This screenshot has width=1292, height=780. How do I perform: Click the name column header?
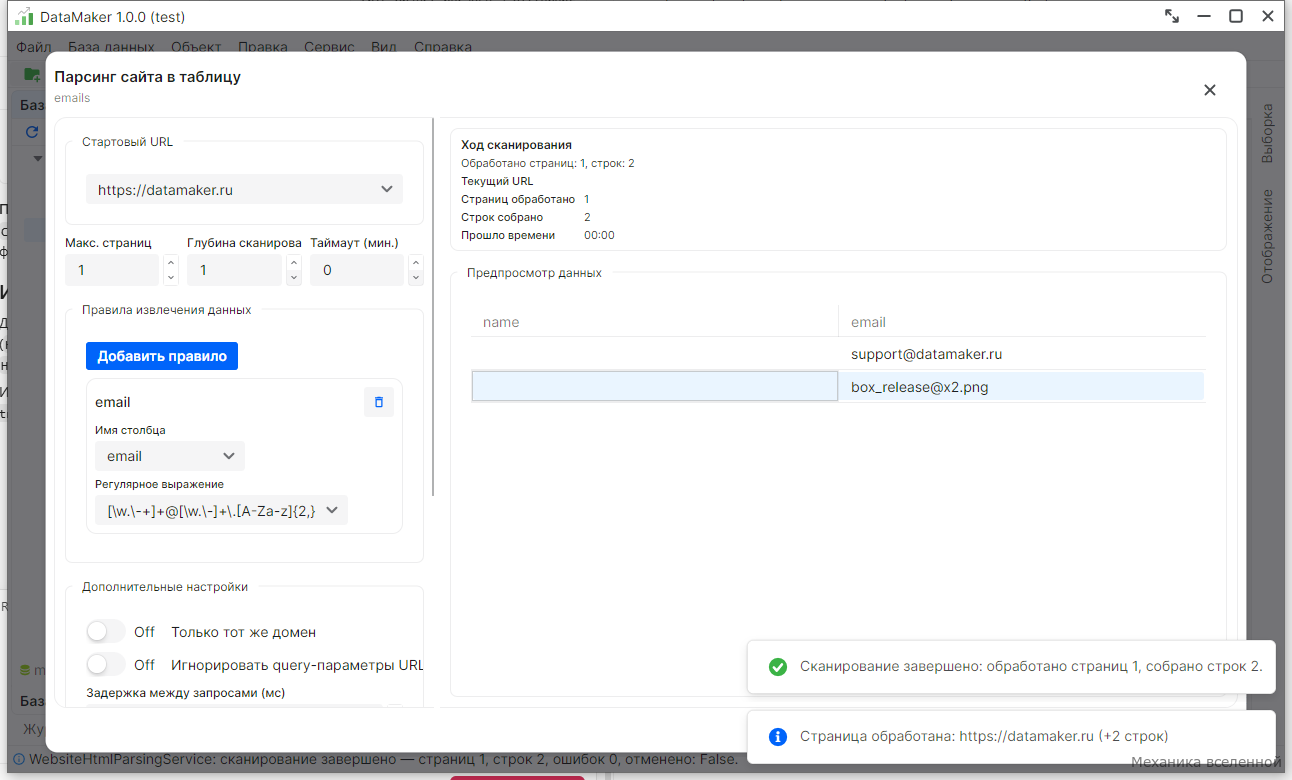(x=654, y=322)
